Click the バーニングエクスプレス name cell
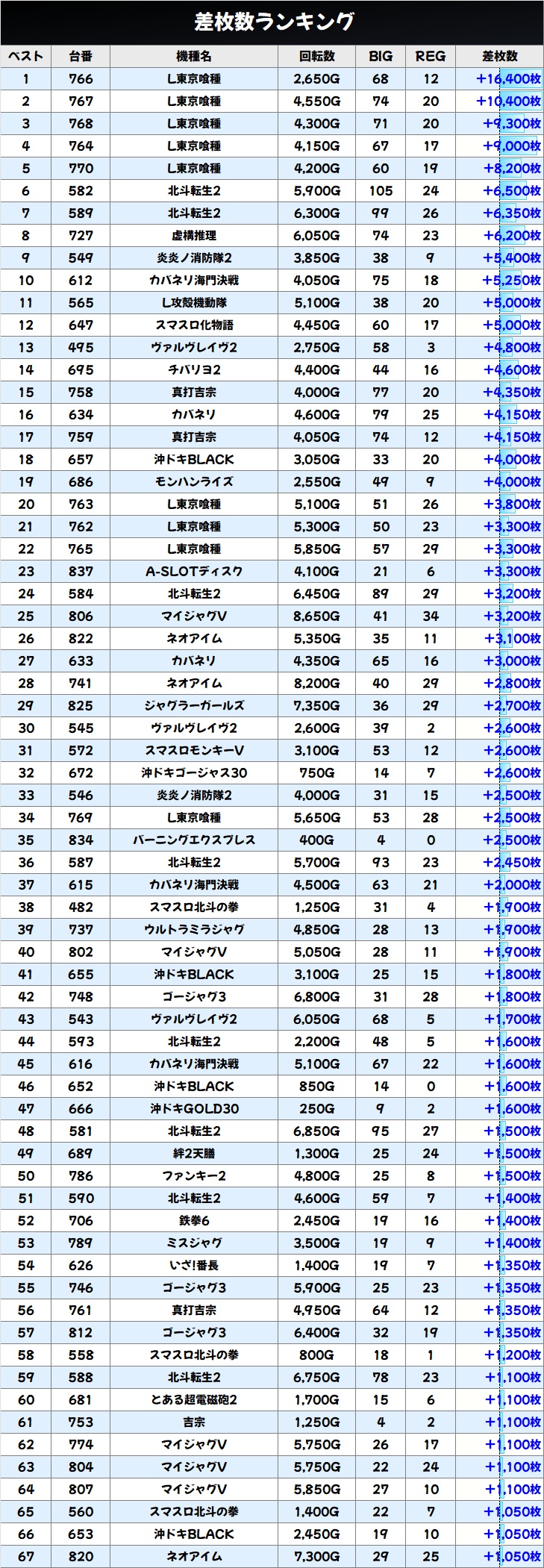This screenshot has height=1568, width=544. (194, 840)
